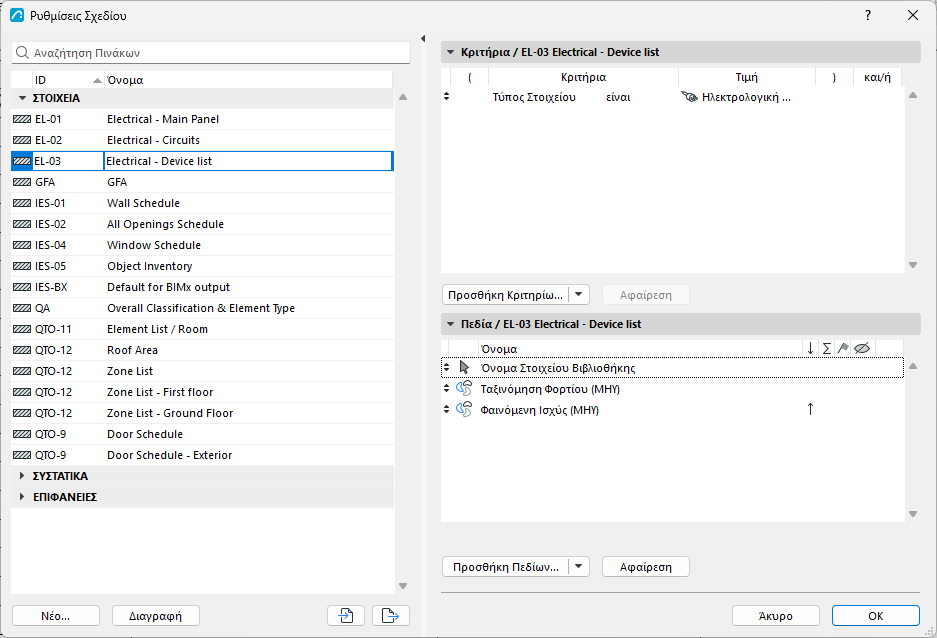
Task: Click the sort arrow column header in fields
Action: click(810, 348)
